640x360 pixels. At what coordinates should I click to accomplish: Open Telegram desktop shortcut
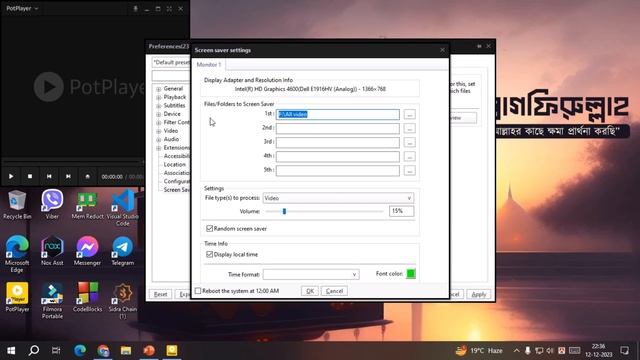coord(122,251)
